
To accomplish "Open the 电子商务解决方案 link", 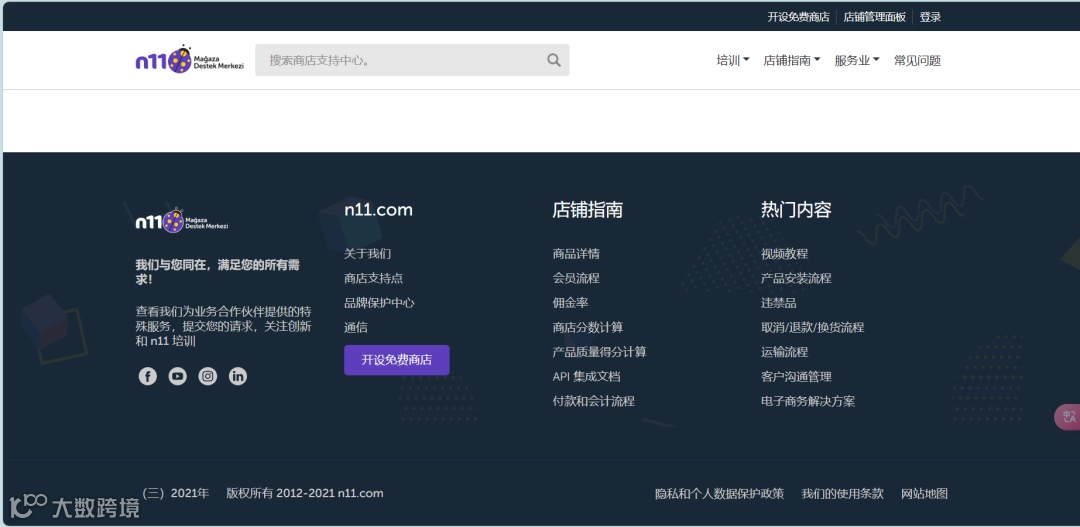I will point(808,402).
